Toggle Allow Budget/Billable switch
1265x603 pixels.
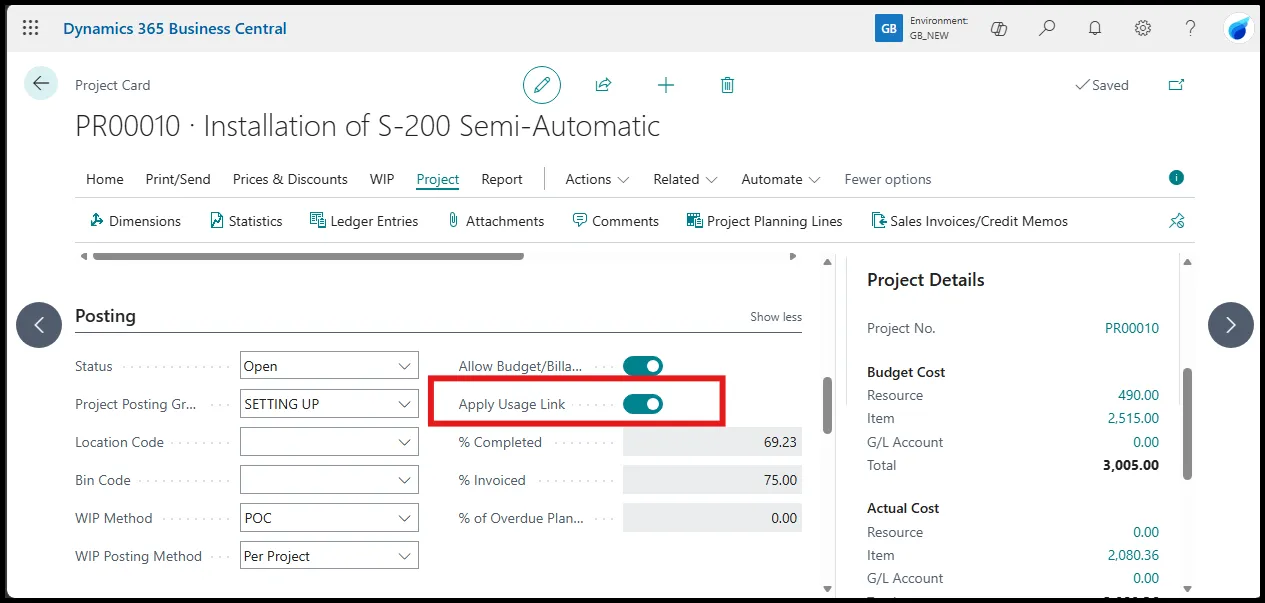643,366
